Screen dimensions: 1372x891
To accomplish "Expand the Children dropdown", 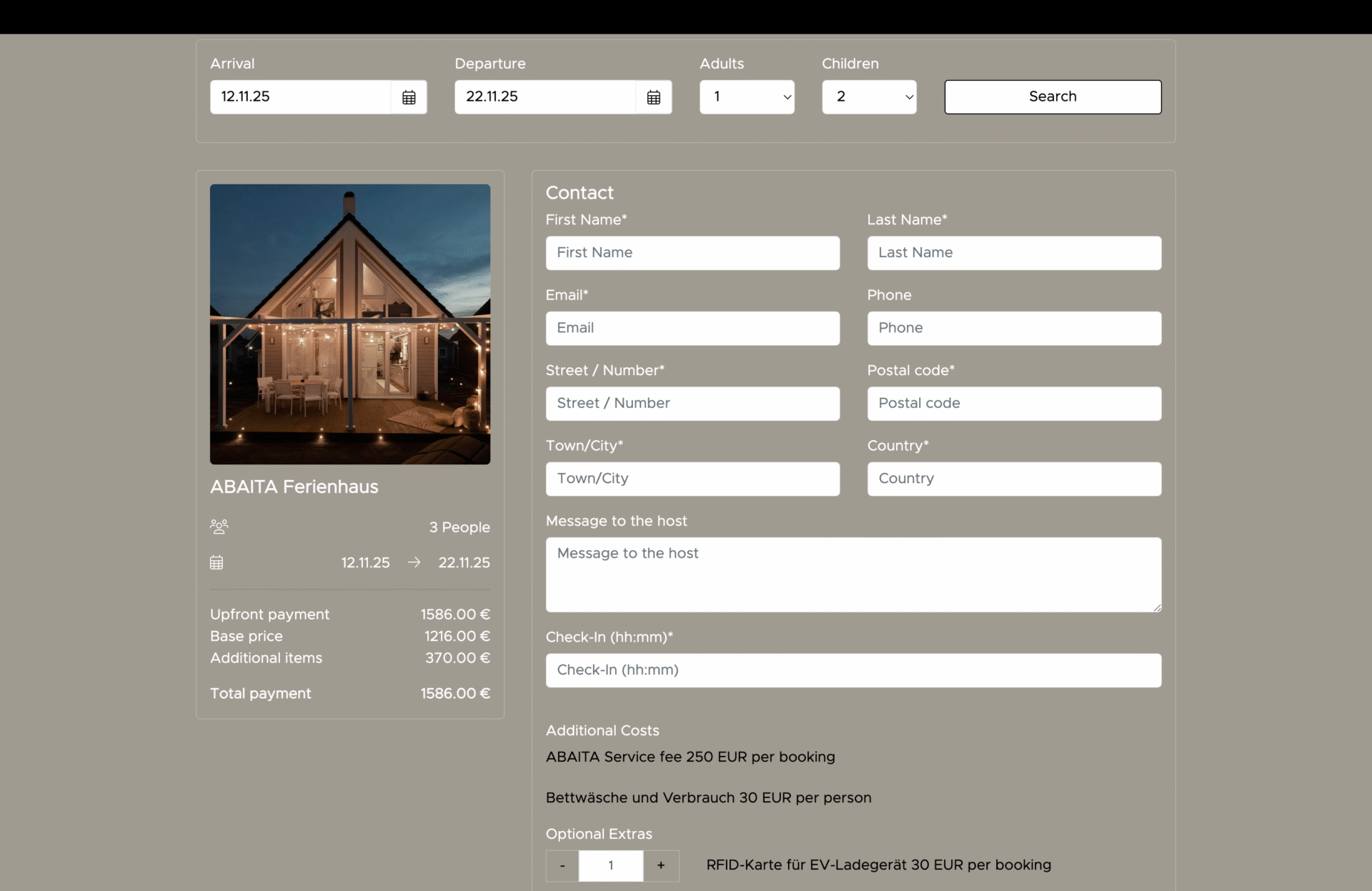I will [x=869, y=96].
